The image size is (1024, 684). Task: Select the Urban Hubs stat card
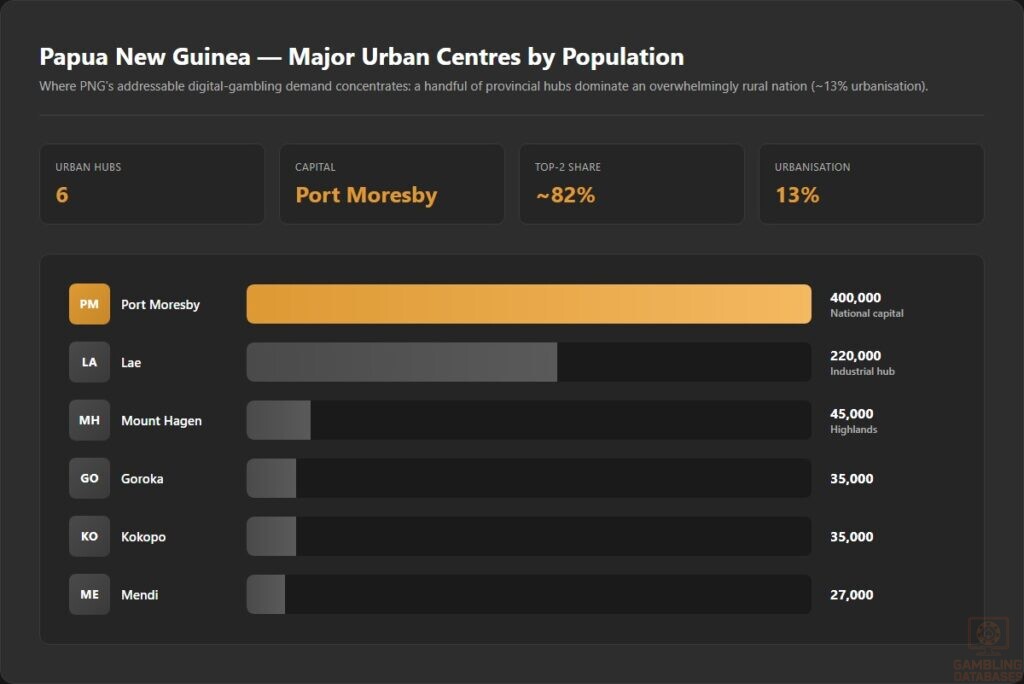[x=152, y=184]
